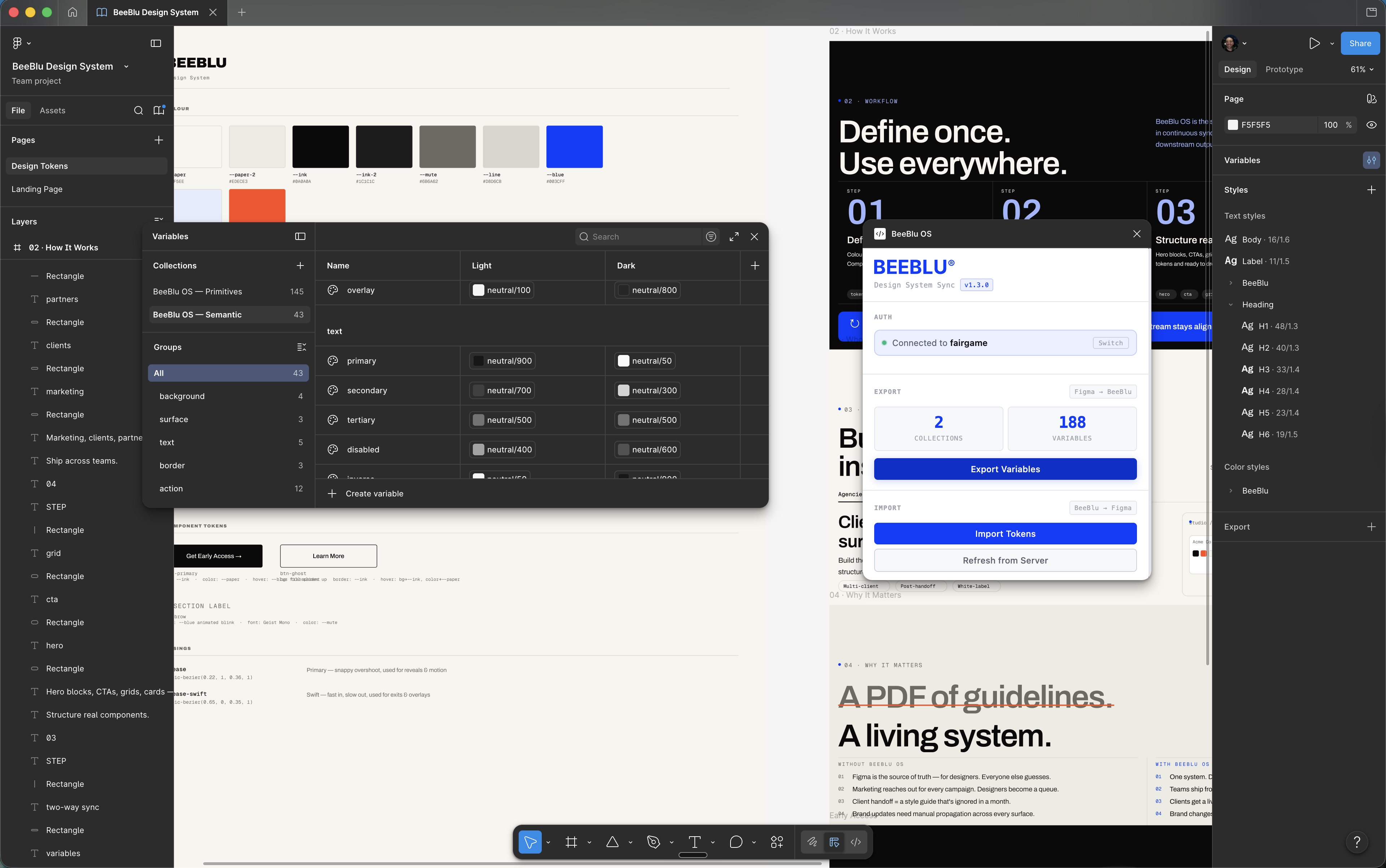This screenshot has width=1386, height=868.
Task: Toggle Variables panel sidebar layout icon
Action: pos(300,237)
